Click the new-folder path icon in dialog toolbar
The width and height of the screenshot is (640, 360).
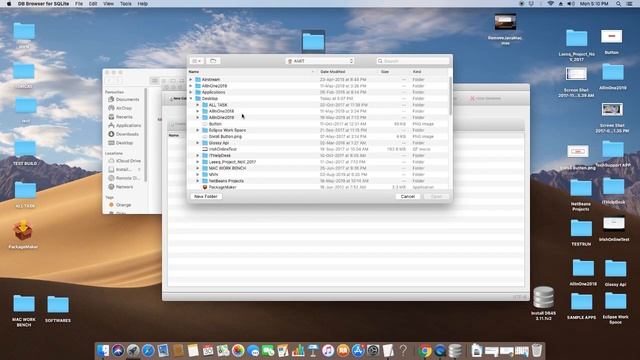[x=213, y=61]
